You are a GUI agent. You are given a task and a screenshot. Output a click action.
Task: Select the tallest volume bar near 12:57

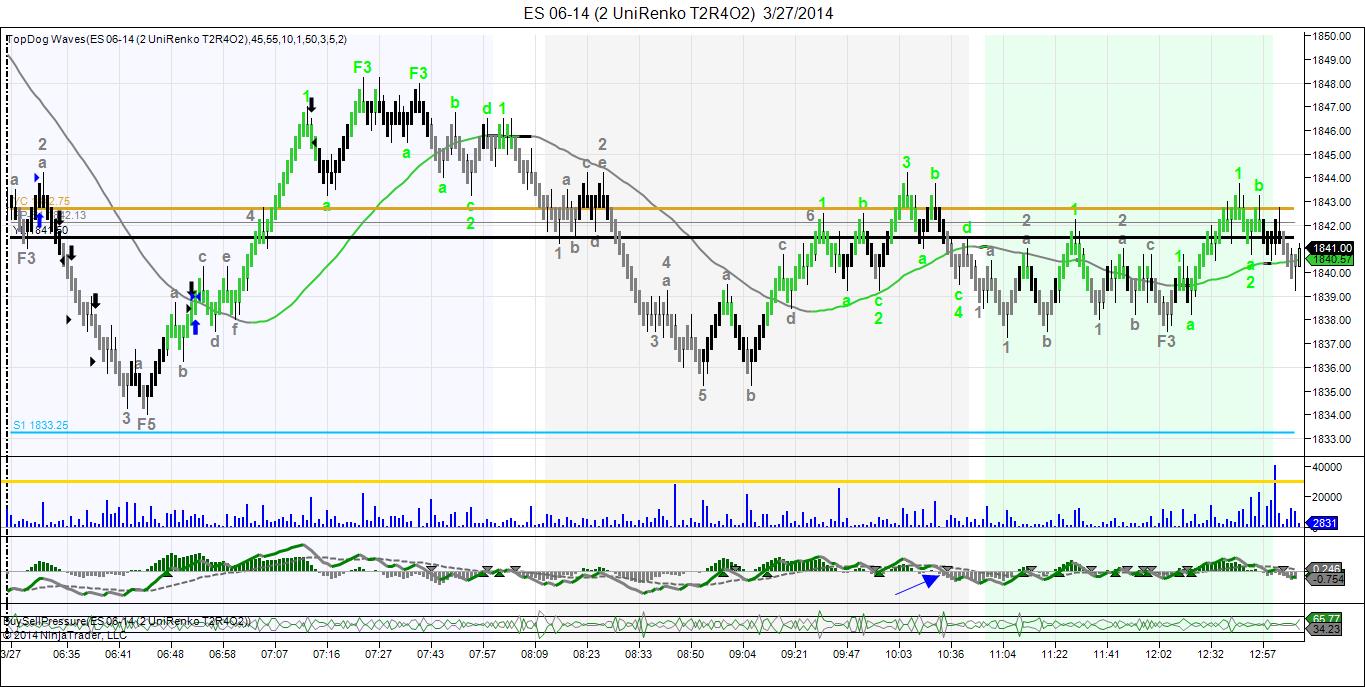[x=1275, y=496]
